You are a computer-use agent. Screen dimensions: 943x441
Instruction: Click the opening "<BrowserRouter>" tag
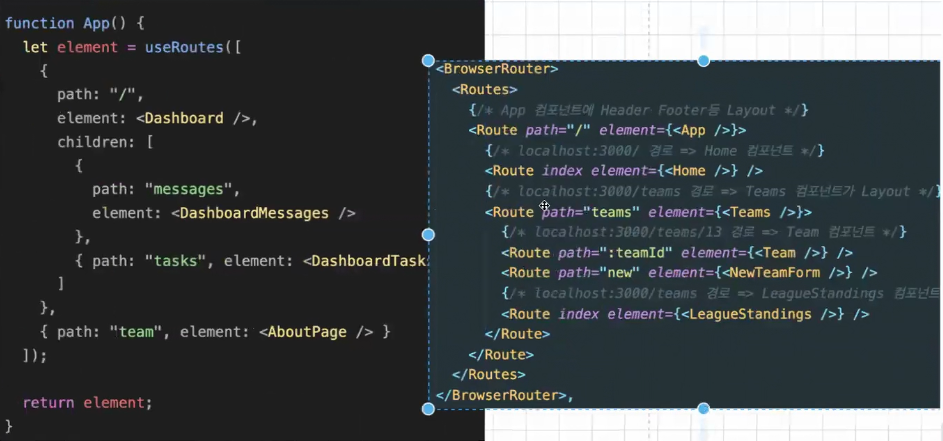click(497, 69)
